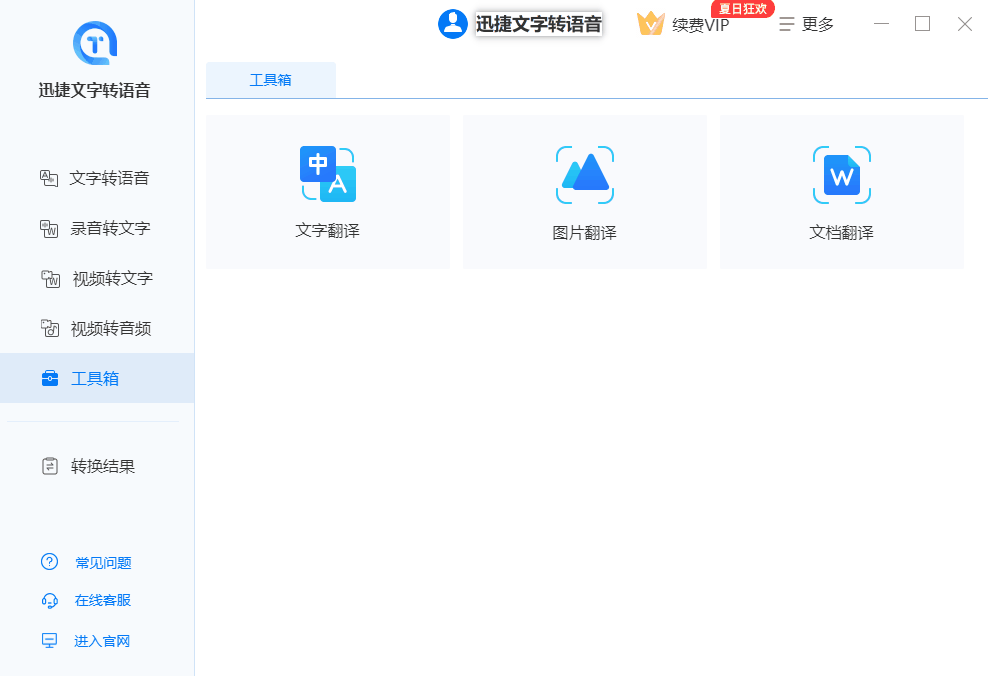Image resolution: width=998 pixels, height=676 pixels.
Task: Close the application window
Action: click(x=965, y=24)
